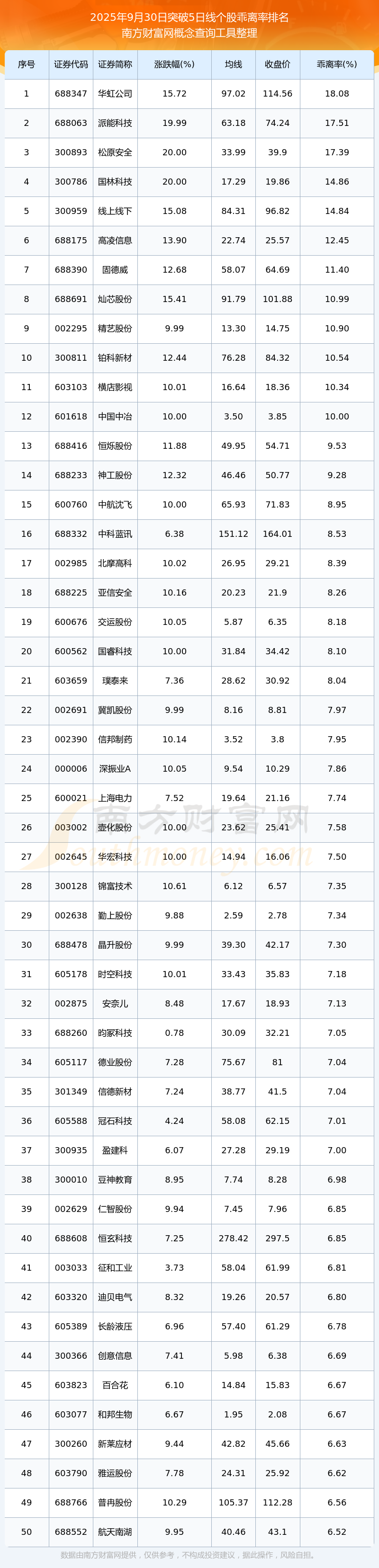Click stock name 普冉股份
The image size is (379, 1568).
click(x=115, y=1502)
